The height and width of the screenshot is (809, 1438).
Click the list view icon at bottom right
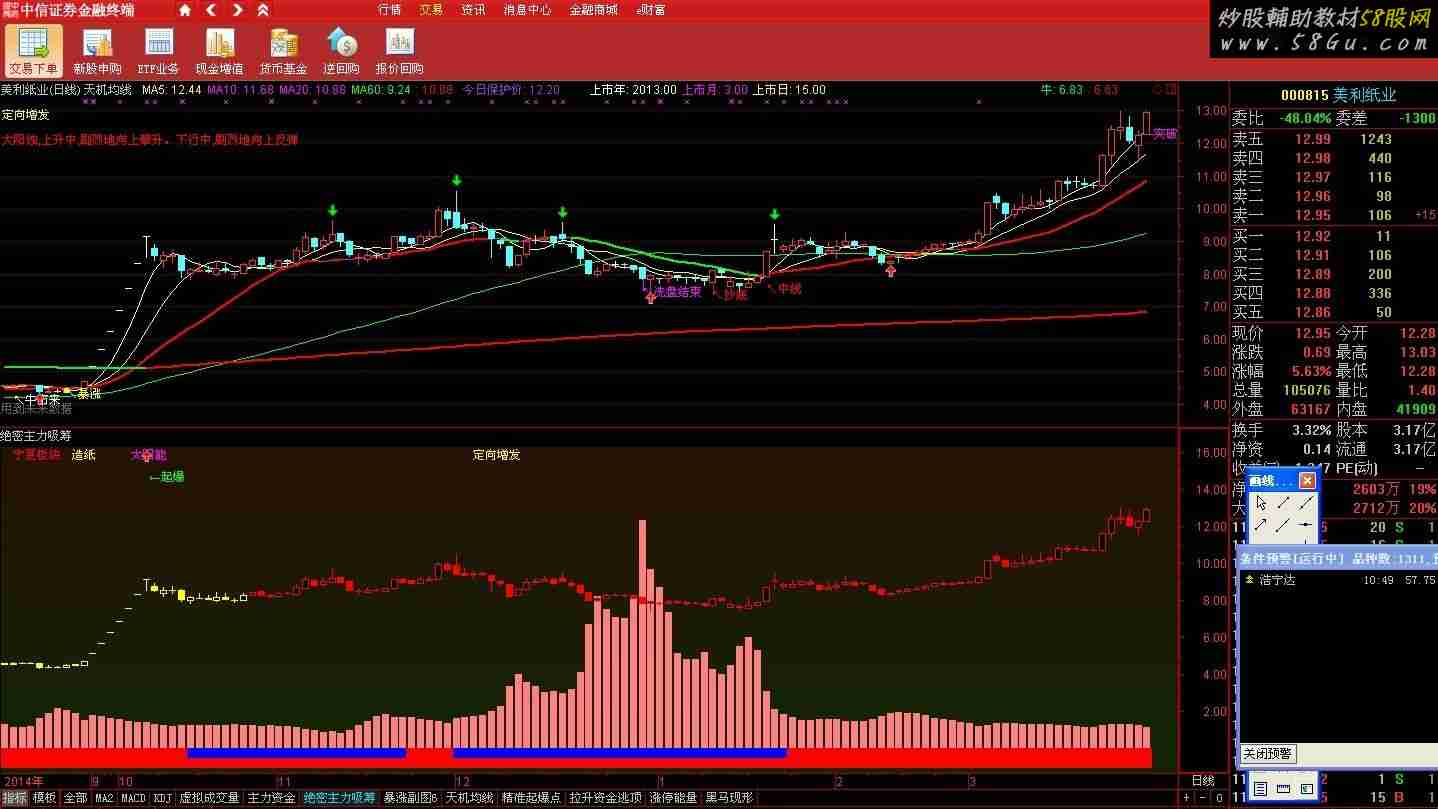pyautogui.click(x=1261, y=789)
